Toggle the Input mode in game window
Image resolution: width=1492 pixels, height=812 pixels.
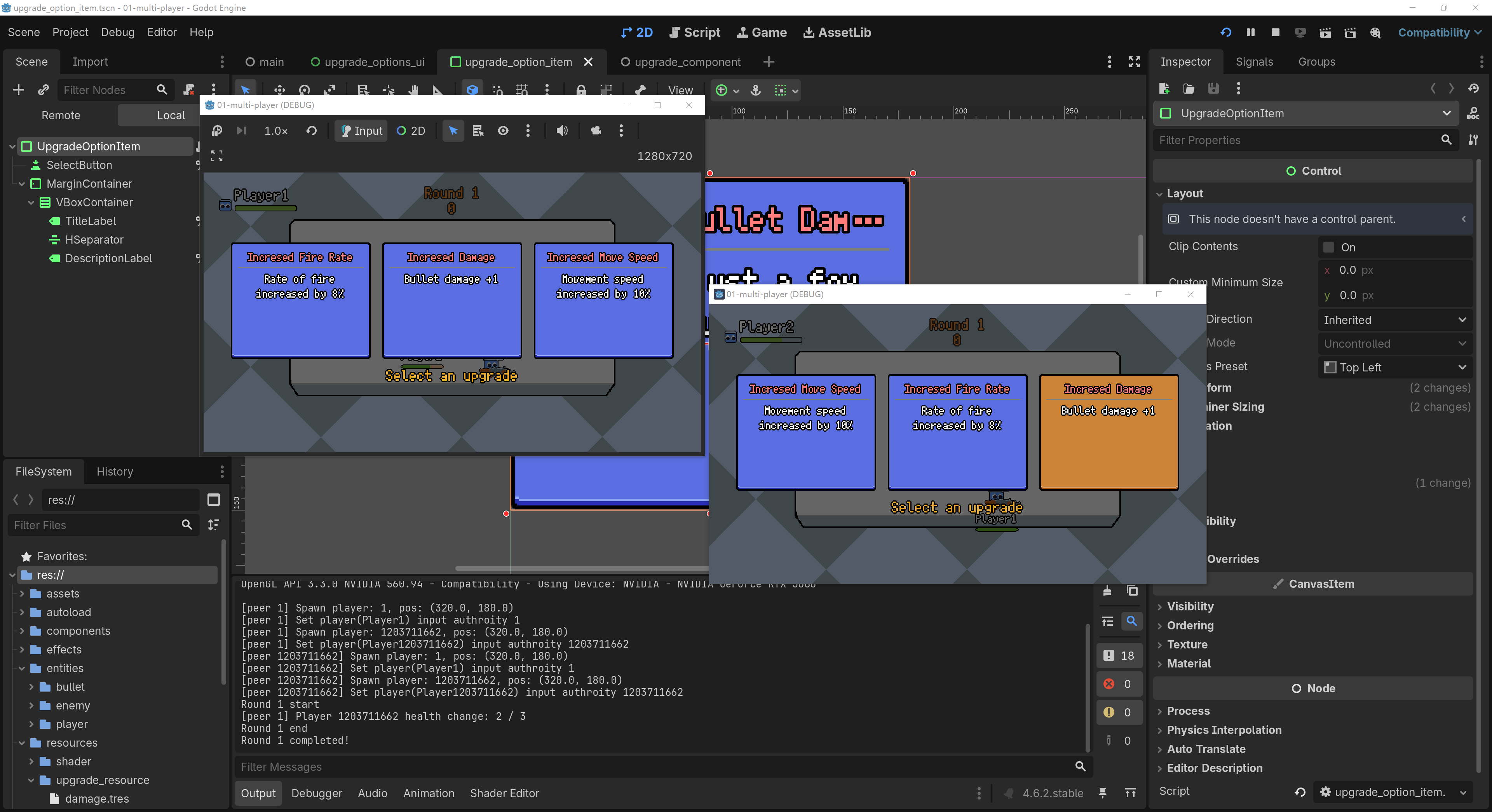pyautogui.click(x=361, y=131)
